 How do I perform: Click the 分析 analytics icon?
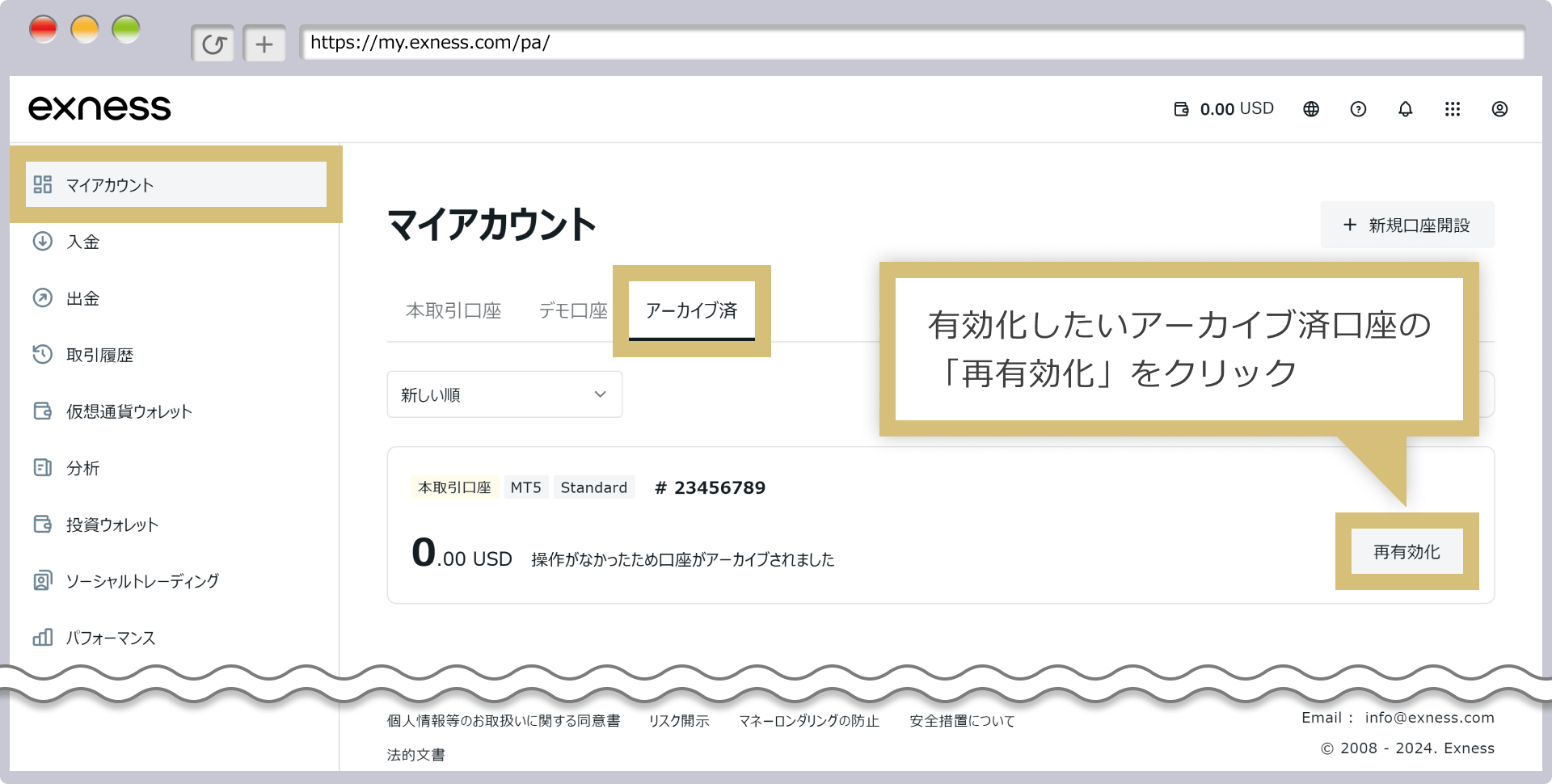(43, 467)
